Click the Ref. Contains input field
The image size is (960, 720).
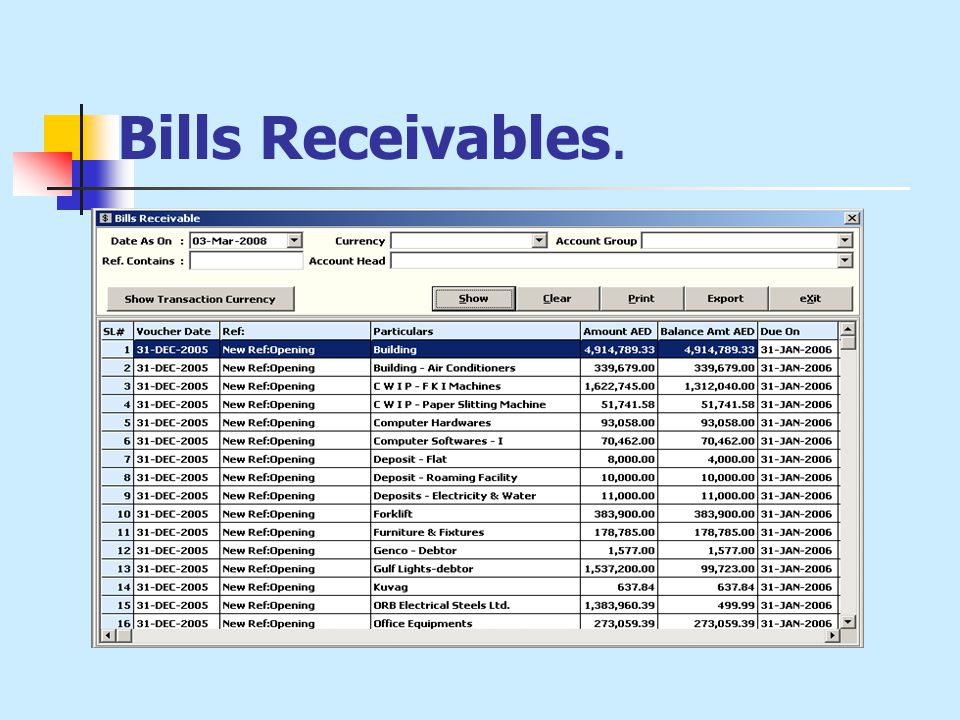pos(246,261)
